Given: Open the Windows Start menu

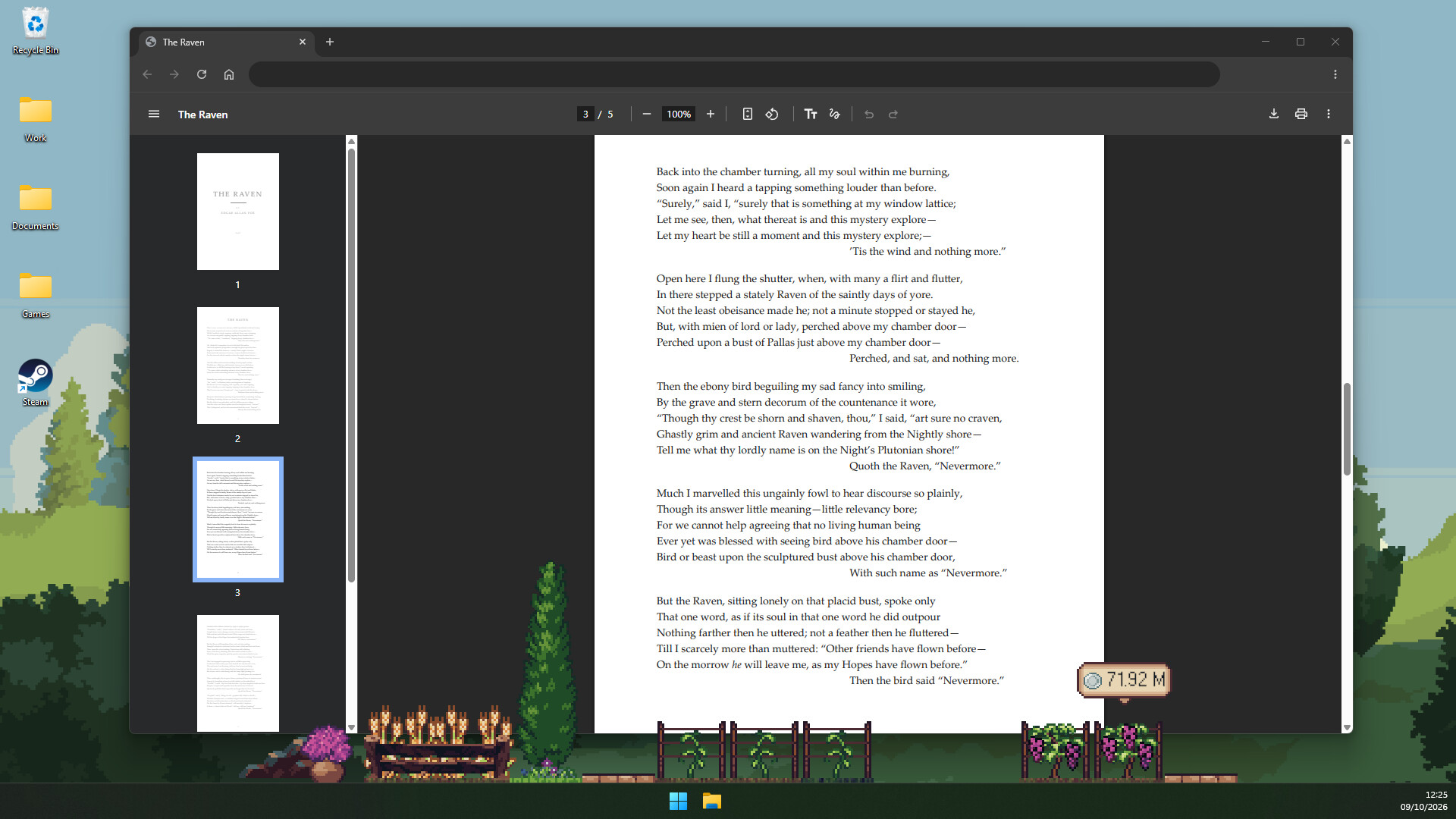Looking at the screenshot, I should 678,801.
